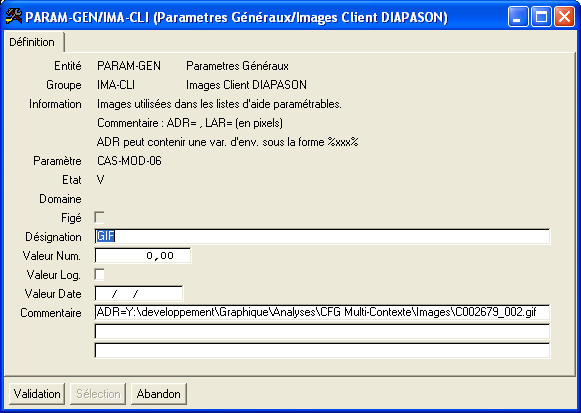The image size is (581, 413).
Task: Close the PARAM-GEN/IMA-CLI dialog
Action: click(x=564, y=17)
